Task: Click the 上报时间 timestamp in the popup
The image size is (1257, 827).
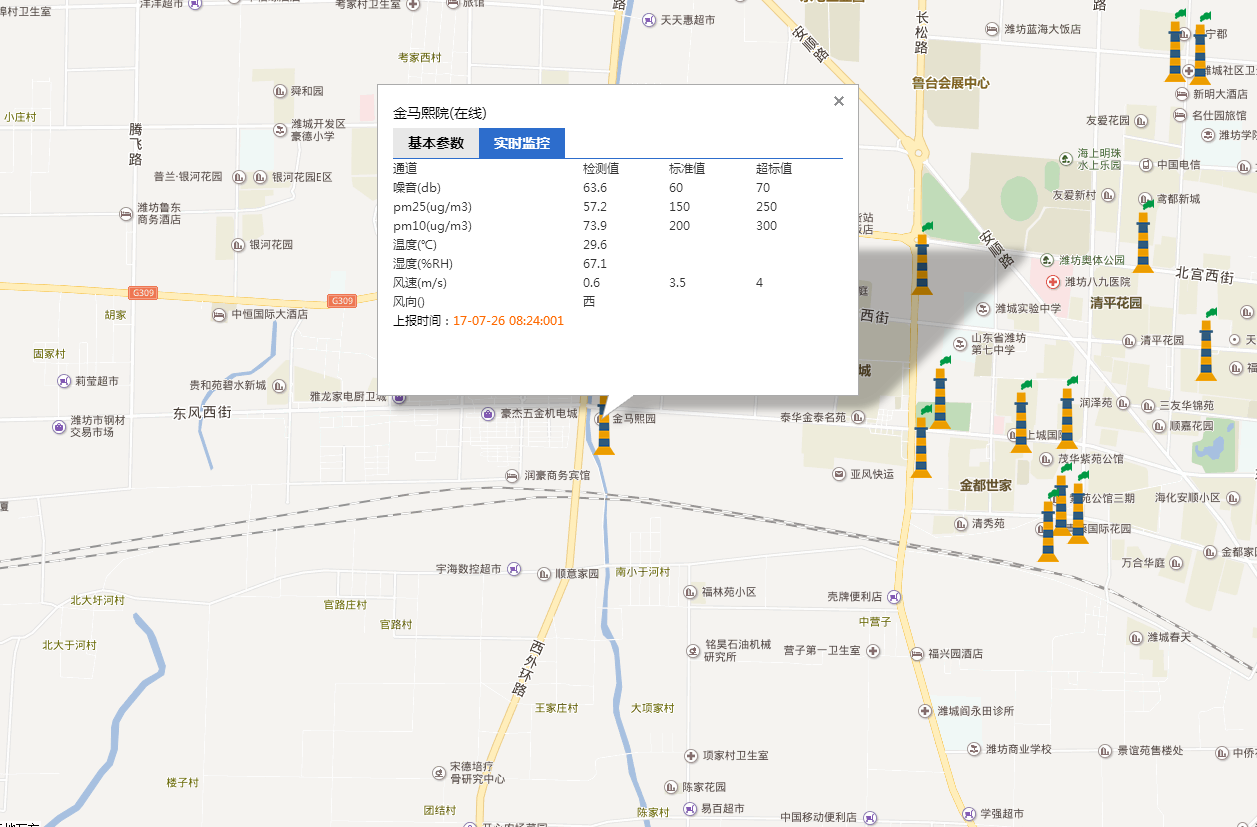Action: click(x=508, y=321)
